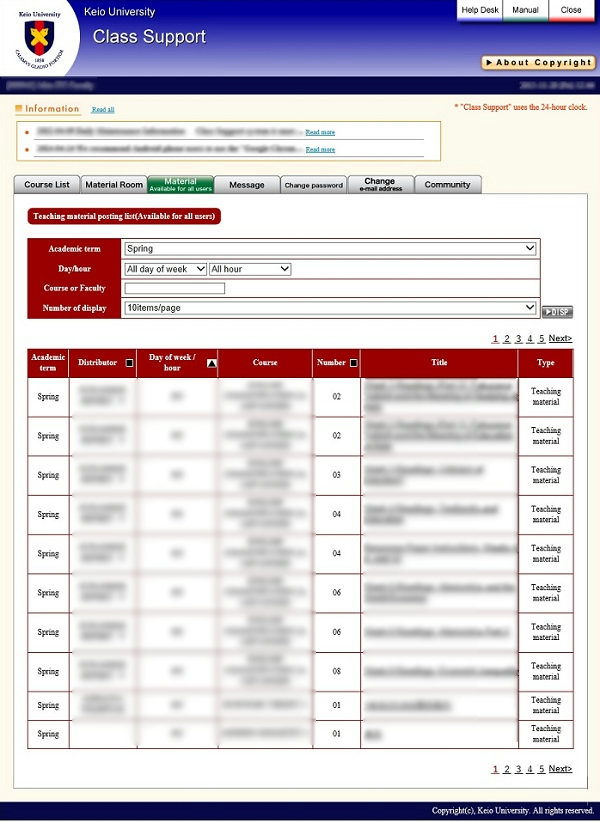Screen dimensions: 600x823
Task: Click top Next> pagination link
Action: coord(560,339)
